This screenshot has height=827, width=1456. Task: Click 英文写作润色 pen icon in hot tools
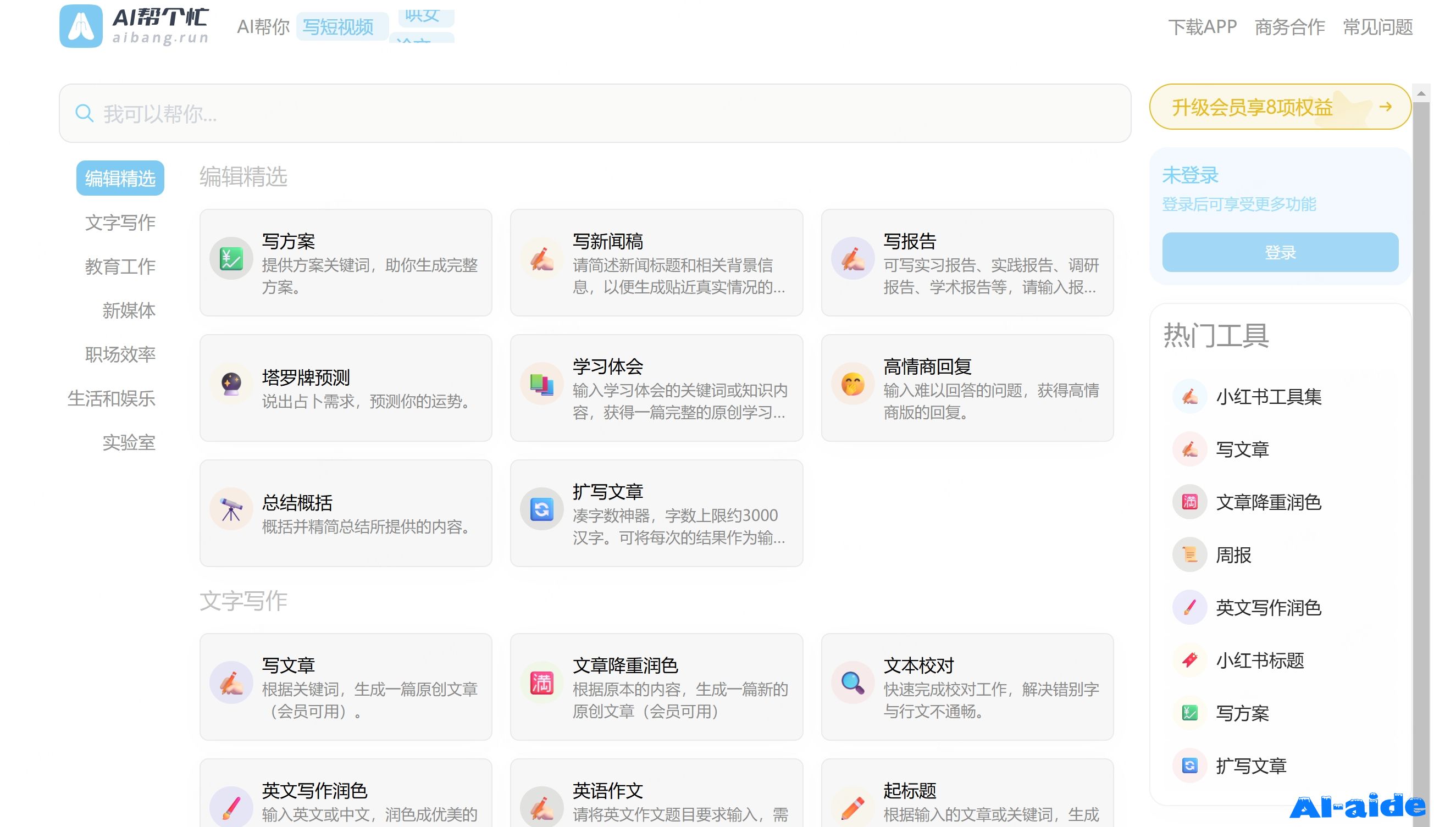coord(1189,607)
